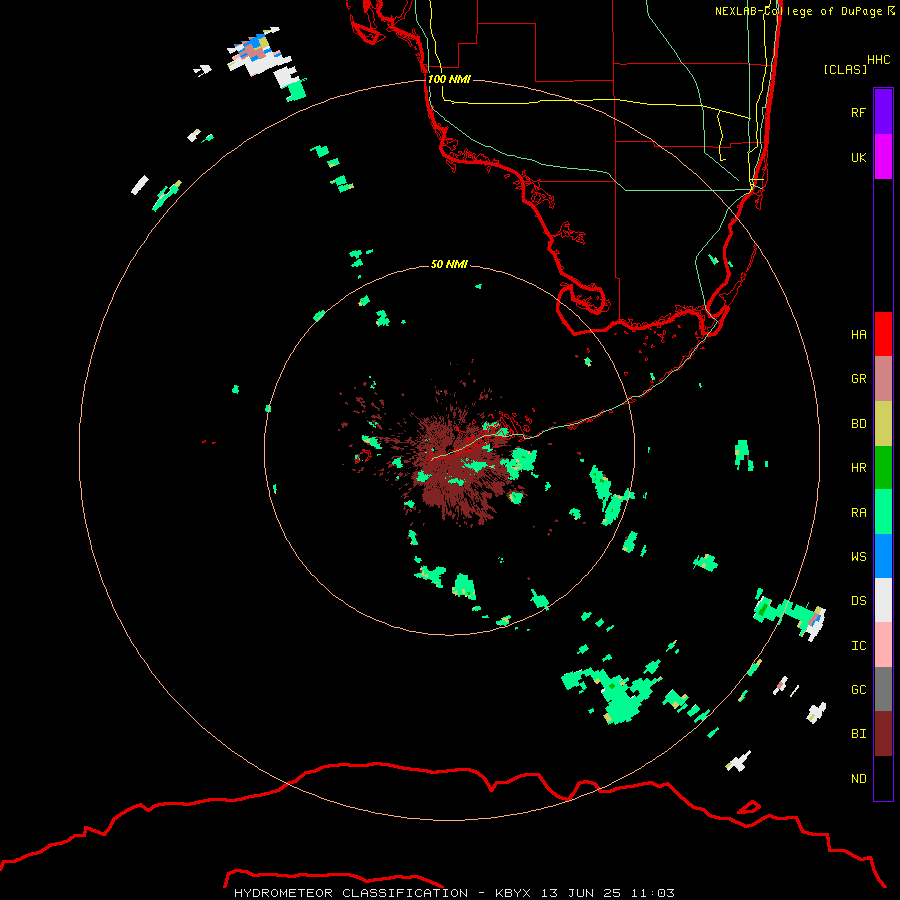Viewport: 900px width, 900px height.
Task: Click the BI brown legend swatch
Action: 883,734
